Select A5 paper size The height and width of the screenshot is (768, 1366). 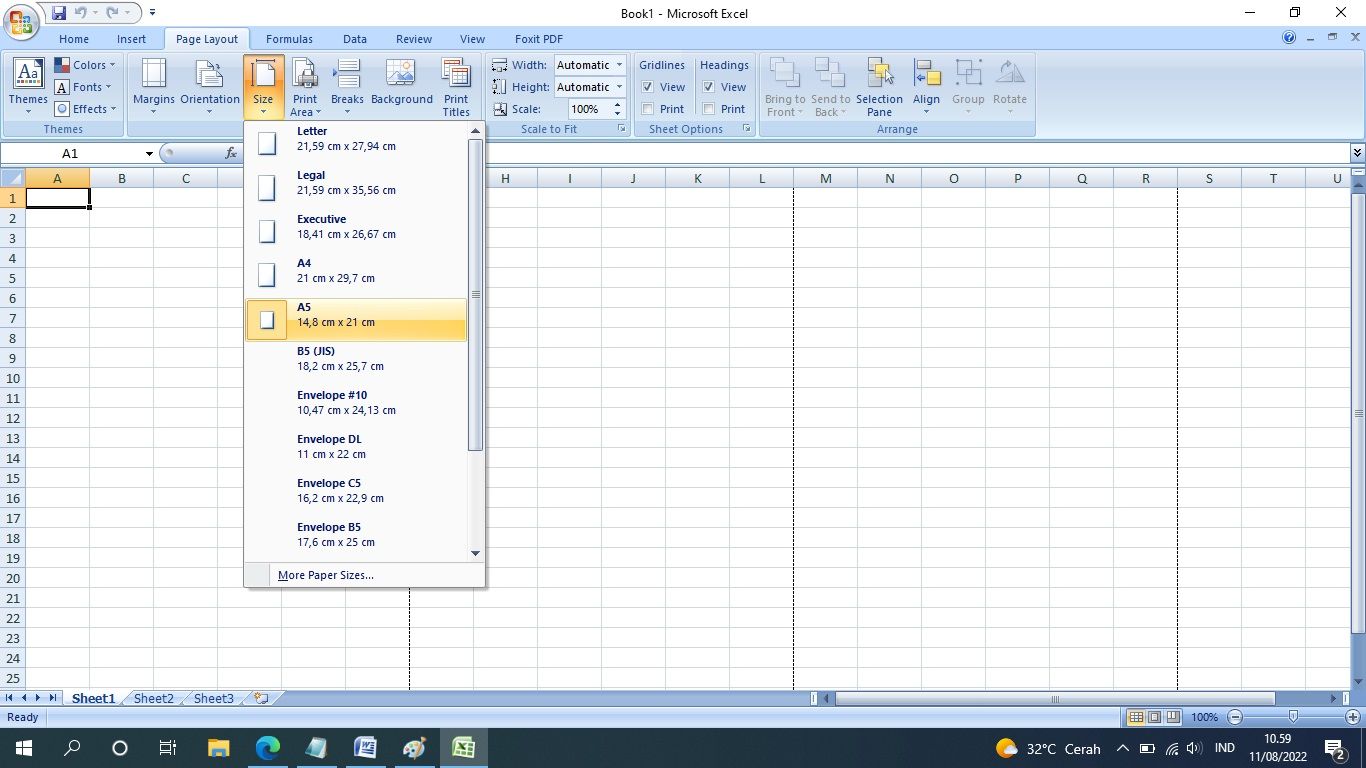(x=356, y=320)
